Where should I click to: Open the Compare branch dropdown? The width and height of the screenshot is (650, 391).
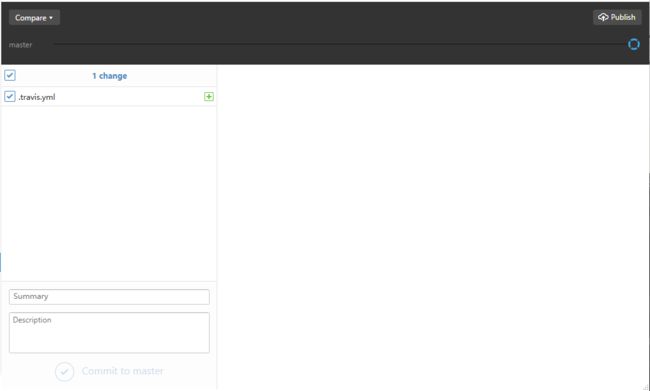[x=34, y=18]
